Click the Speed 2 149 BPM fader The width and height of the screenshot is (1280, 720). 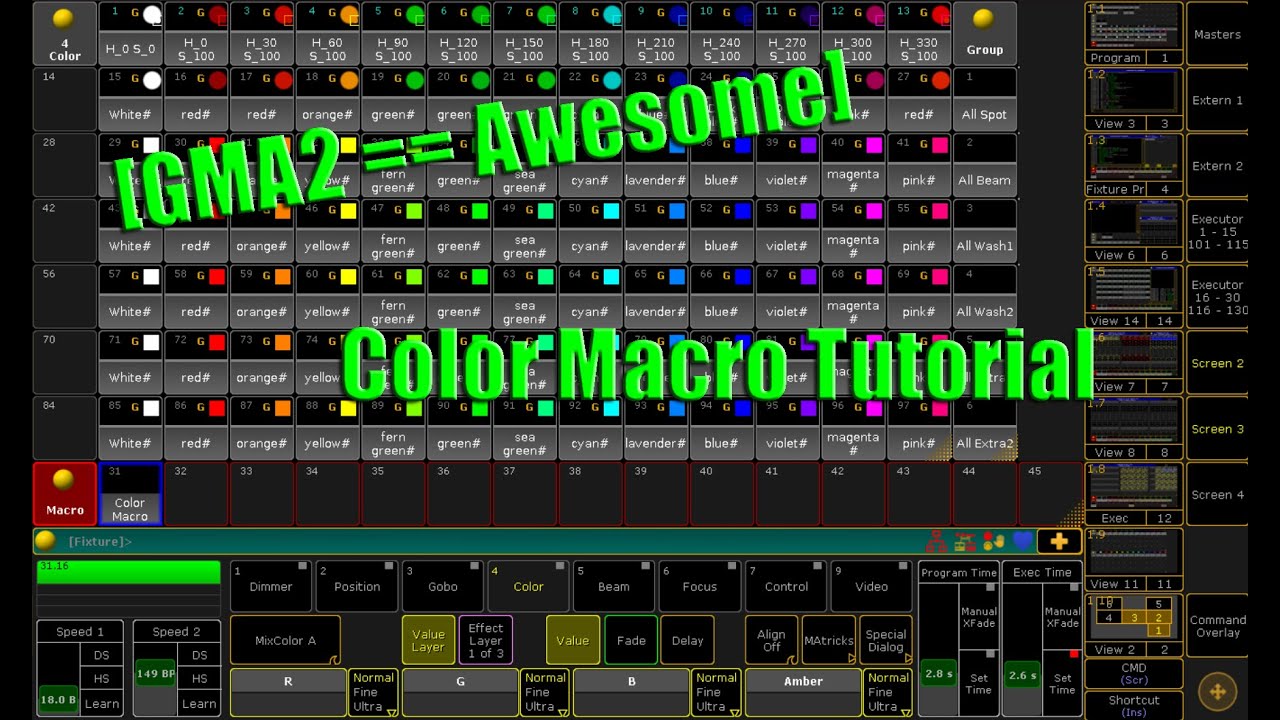[155, 679]
